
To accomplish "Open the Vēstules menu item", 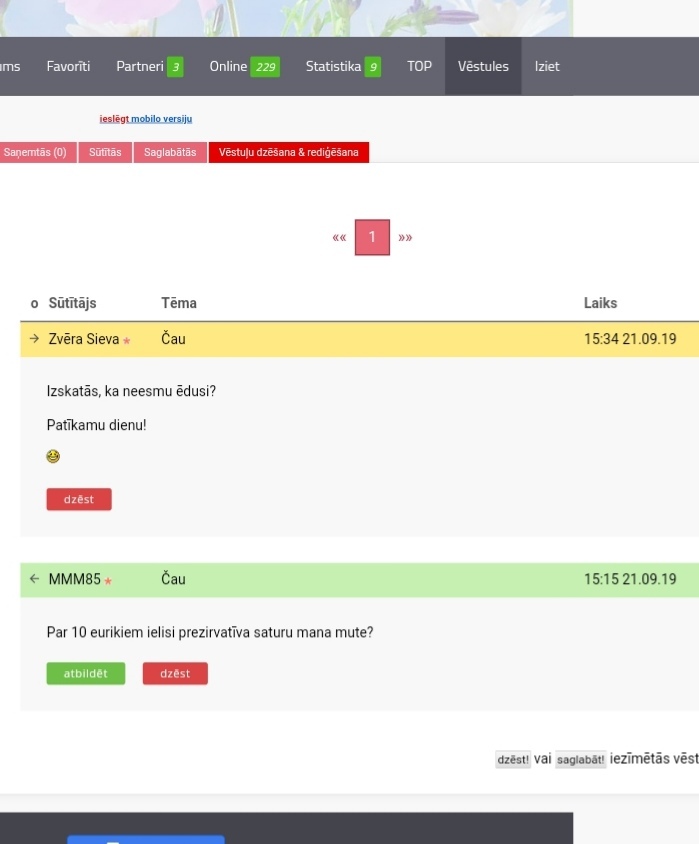I will coord(483,67).
